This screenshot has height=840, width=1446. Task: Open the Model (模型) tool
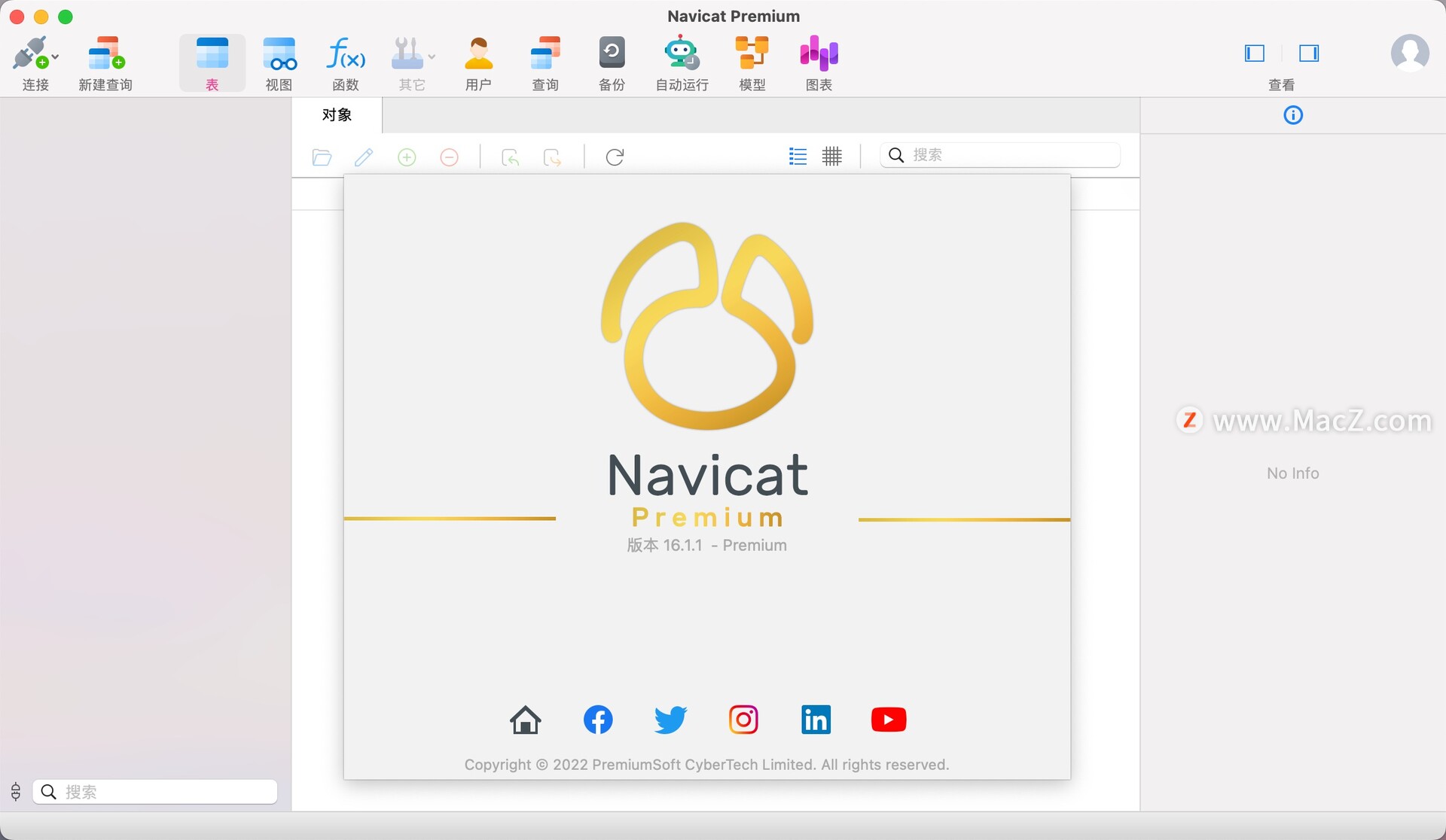point(752,54)
